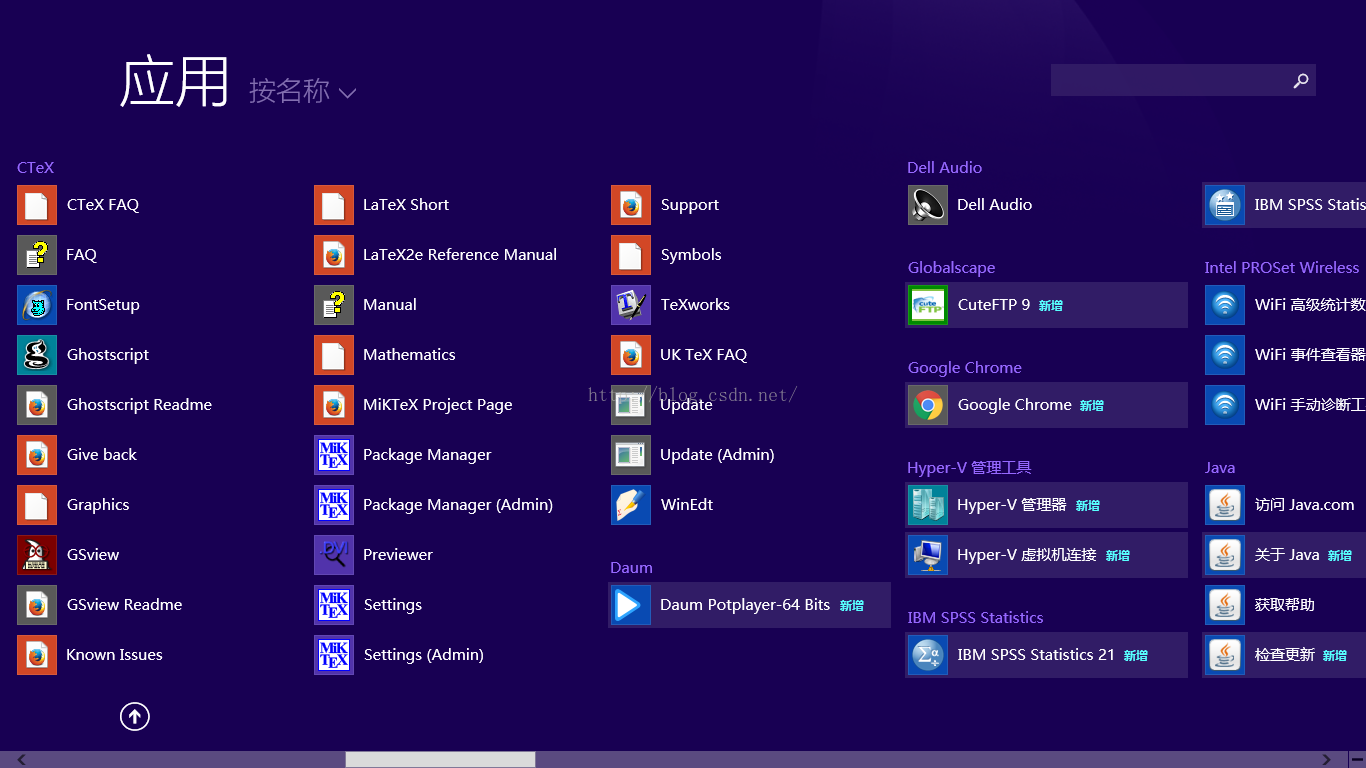Open the CTeX FAQ app icon

(37, 205)
